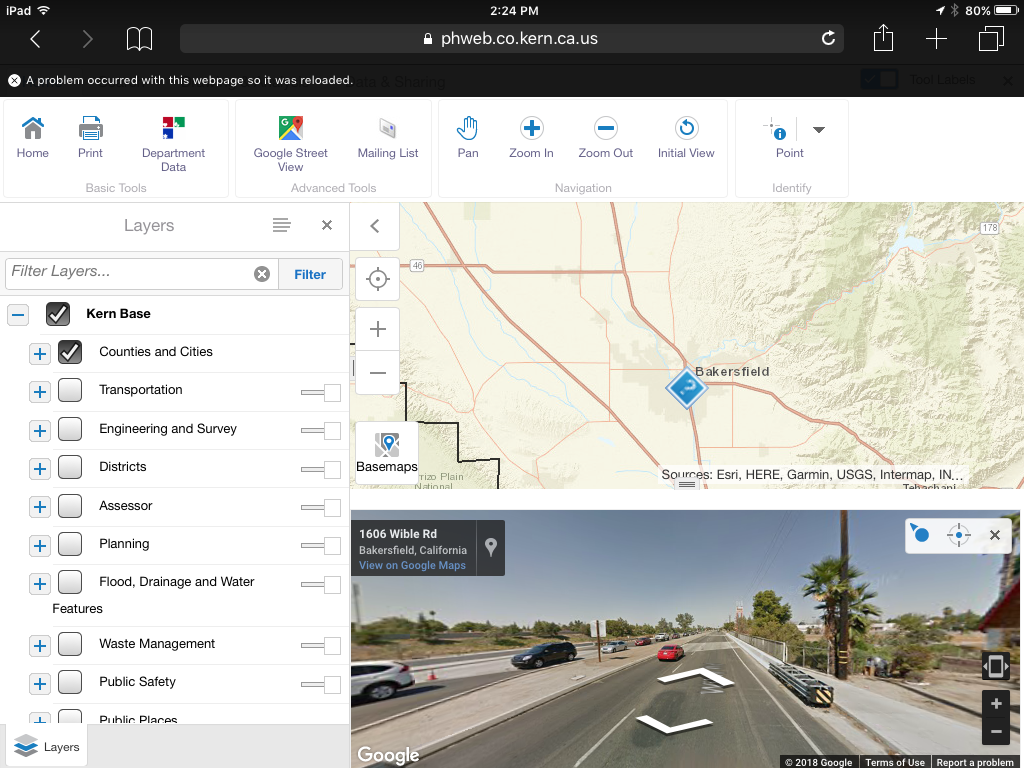Enable Engineering and Survey layer checkbox
1024x768 pixels.
click(70, 429)
